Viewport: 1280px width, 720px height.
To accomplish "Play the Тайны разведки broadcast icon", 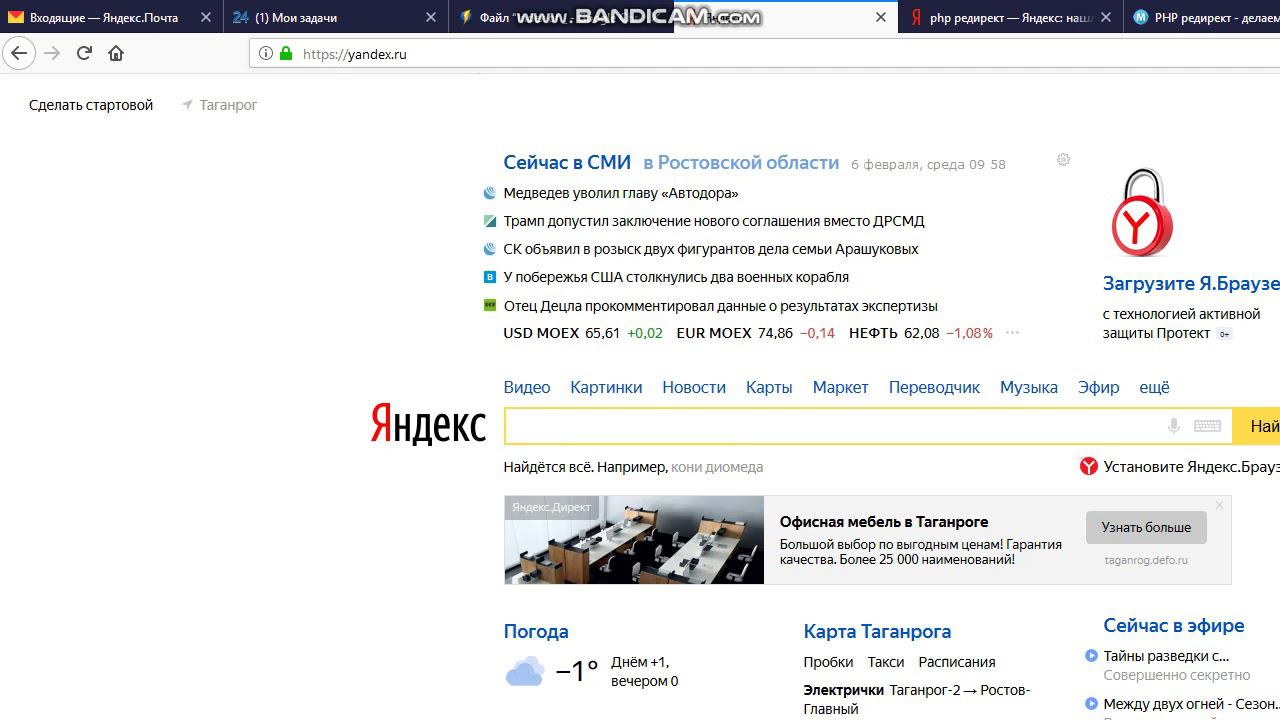I will pos(1091,656).
